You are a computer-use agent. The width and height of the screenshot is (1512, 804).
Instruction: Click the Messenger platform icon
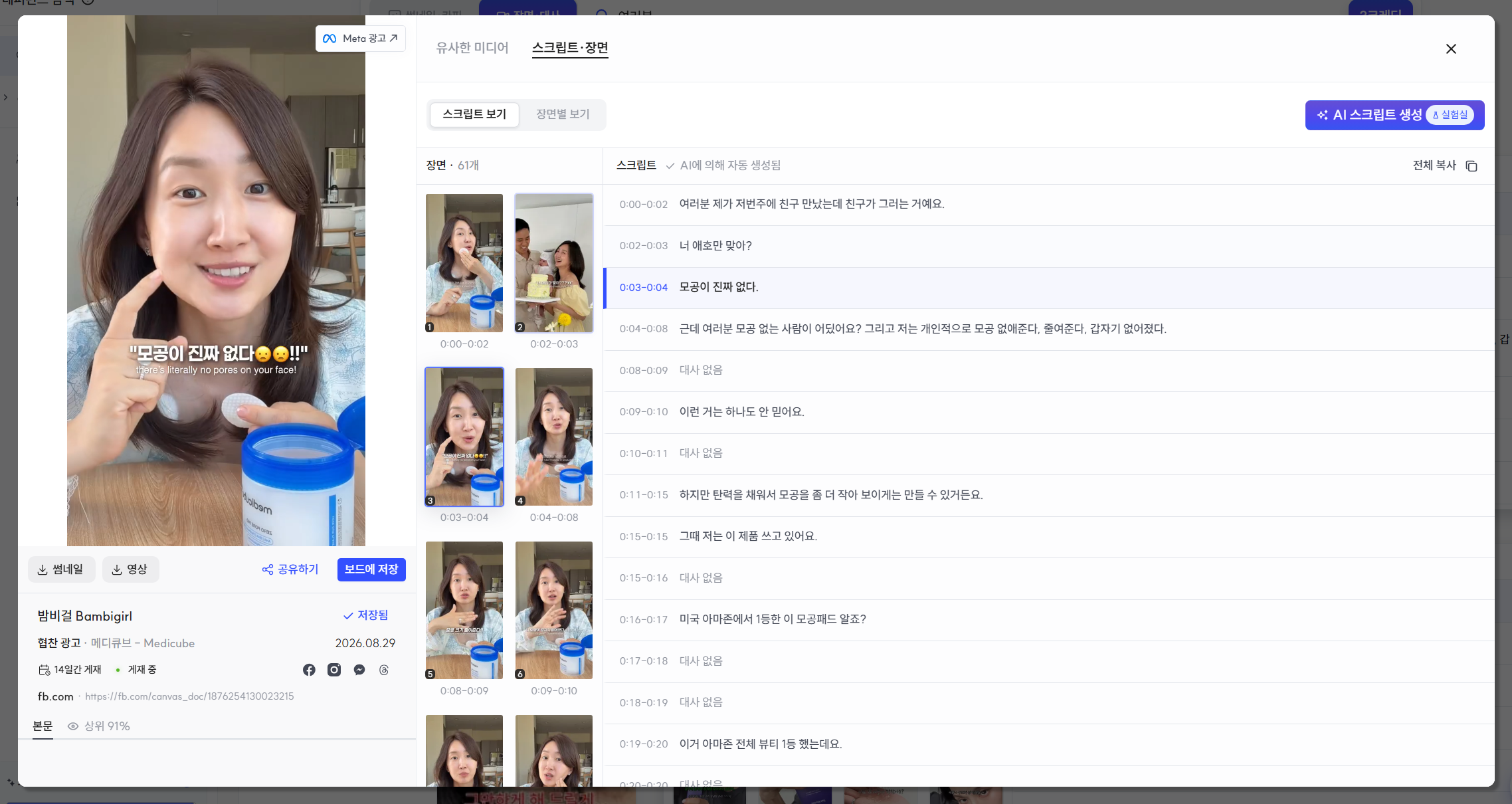click(359, 670)
